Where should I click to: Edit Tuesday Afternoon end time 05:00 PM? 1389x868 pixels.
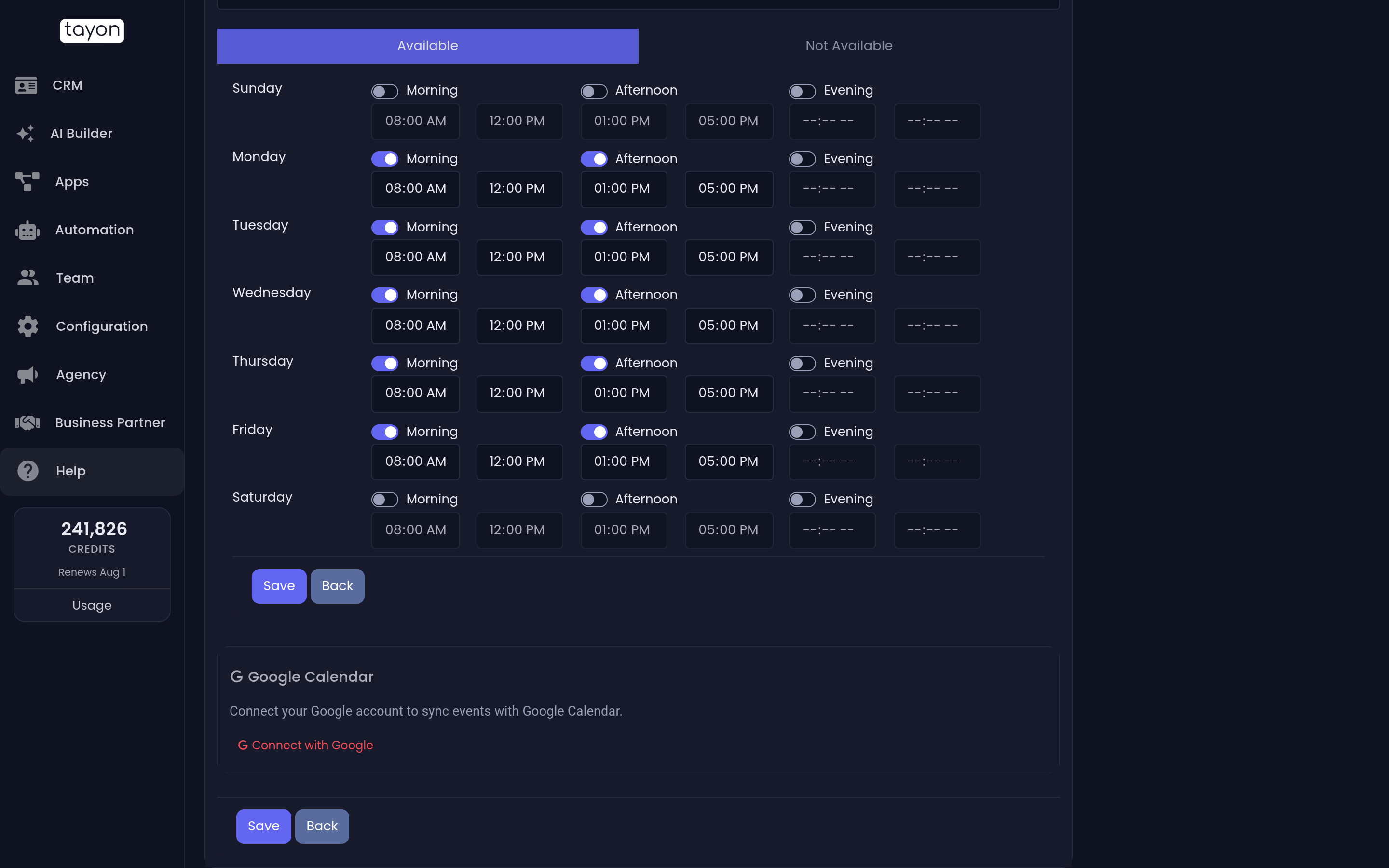pyautogui.click(x=728, y=257)
